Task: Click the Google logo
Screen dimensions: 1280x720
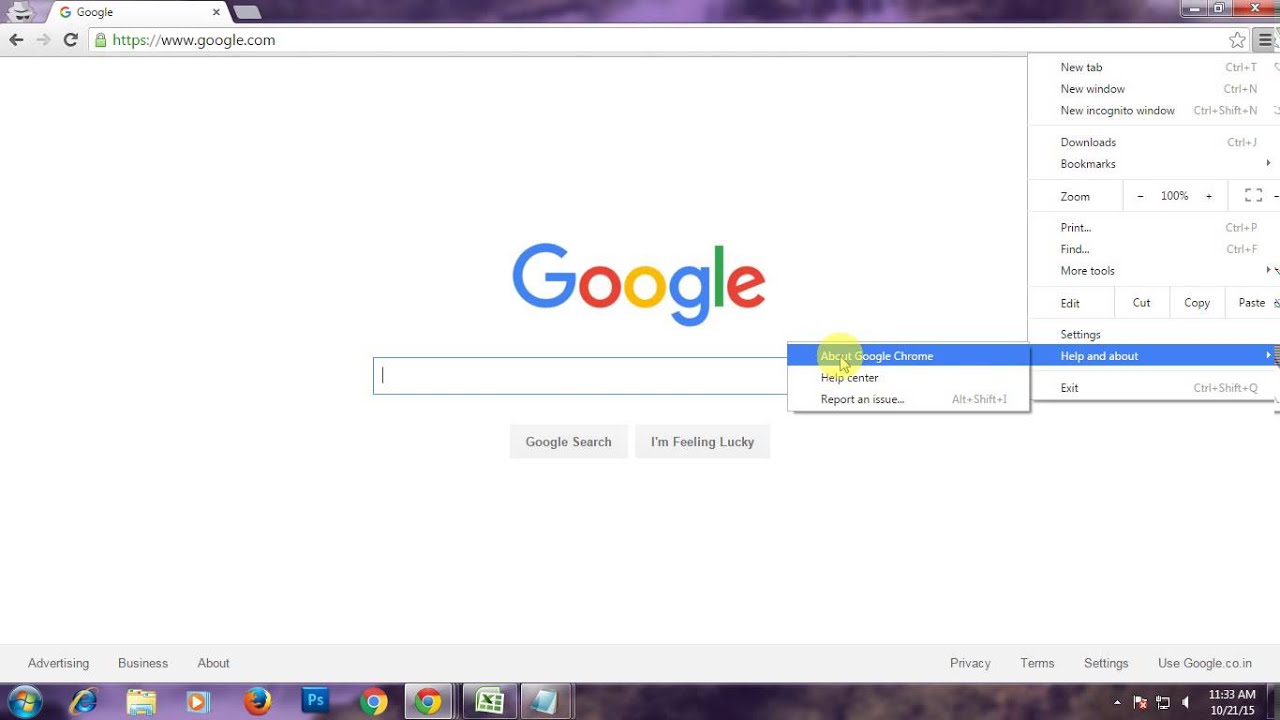Action: (639, 283)
